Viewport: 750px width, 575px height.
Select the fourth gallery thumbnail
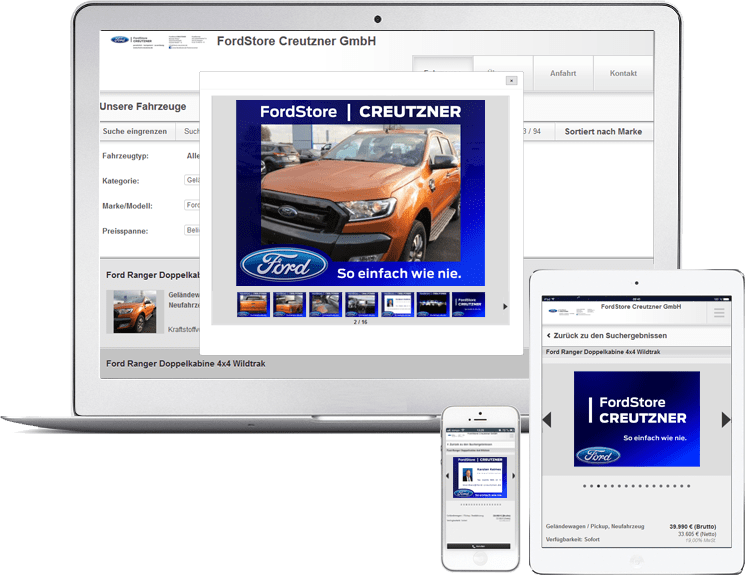click(x=361, y=305)
